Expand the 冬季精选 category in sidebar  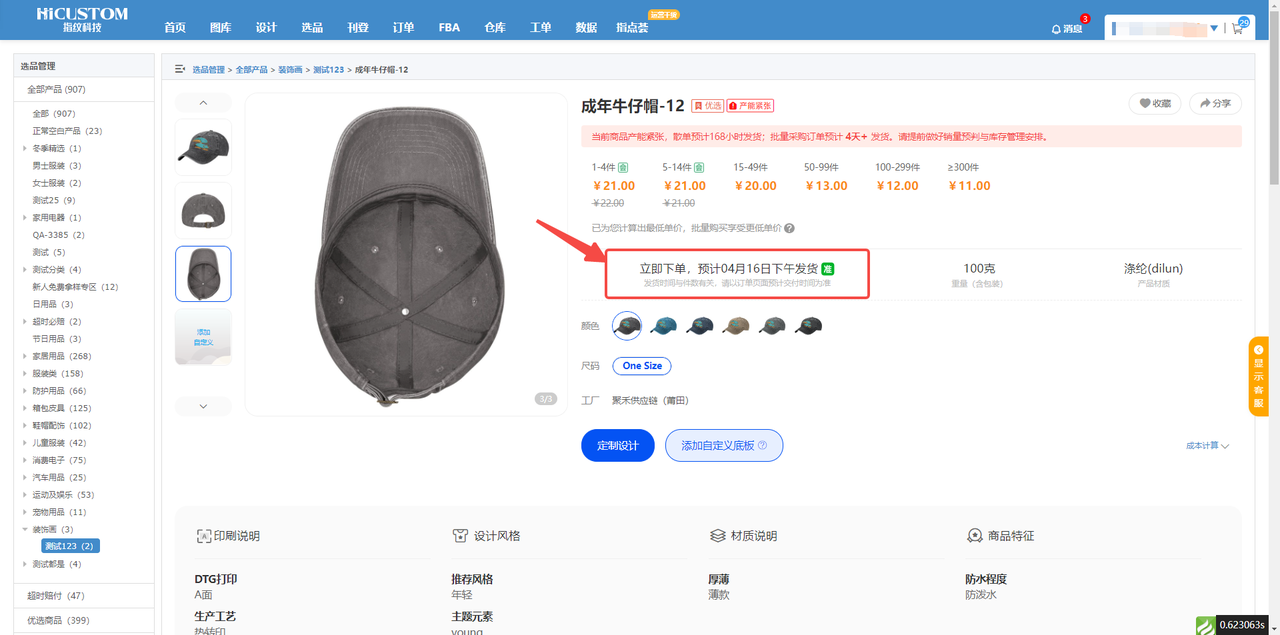point(25,148)
